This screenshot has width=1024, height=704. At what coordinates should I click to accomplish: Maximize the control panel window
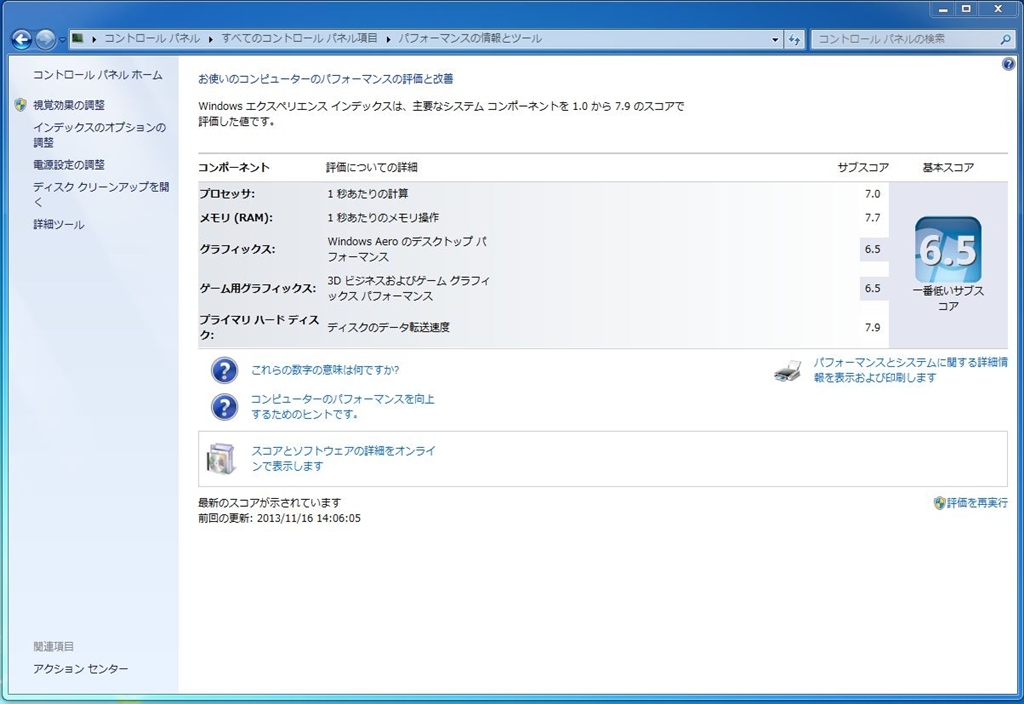pyautogui.click(x=967, y=9)
